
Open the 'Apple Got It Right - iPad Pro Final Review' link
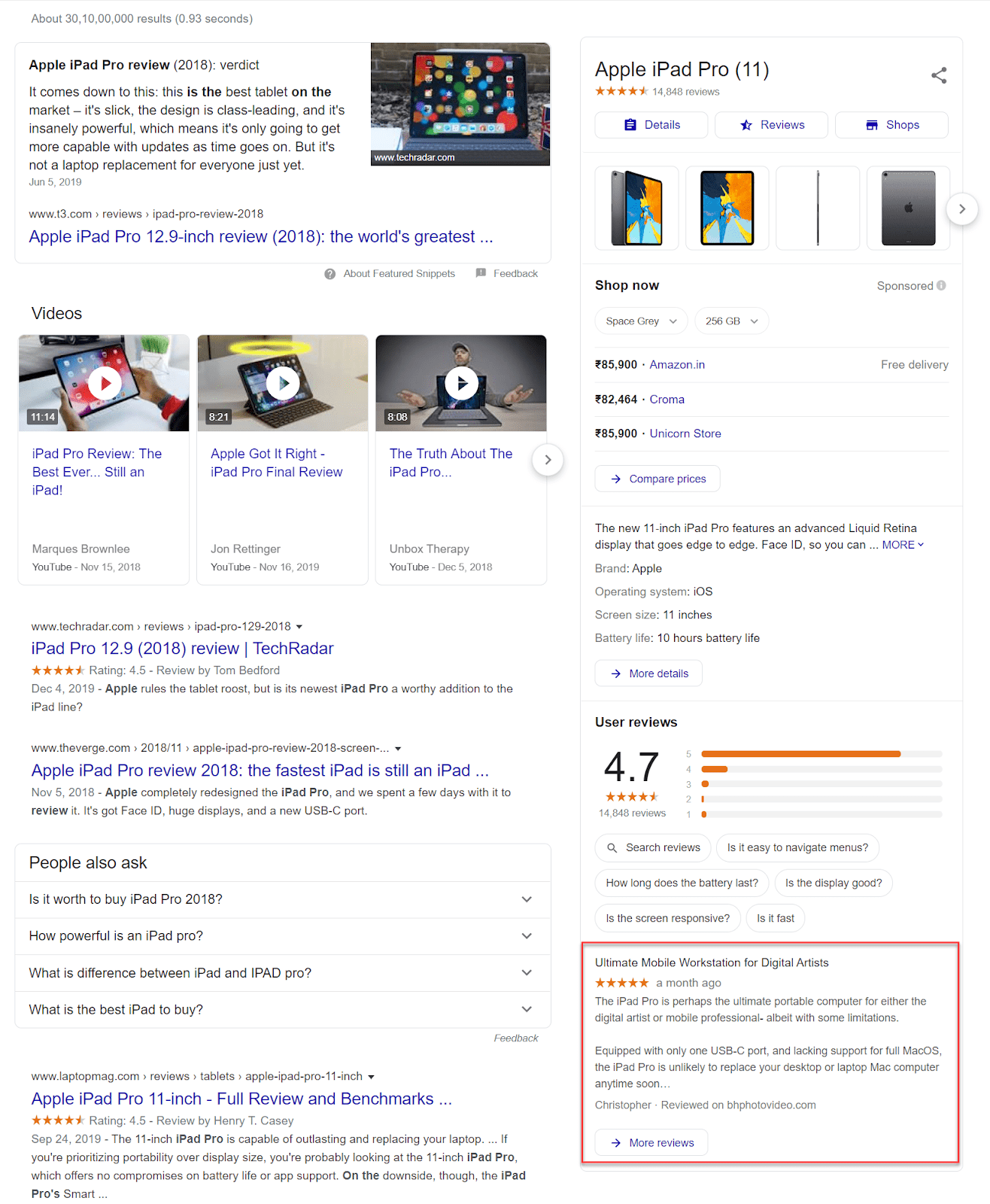coord(277,463)
